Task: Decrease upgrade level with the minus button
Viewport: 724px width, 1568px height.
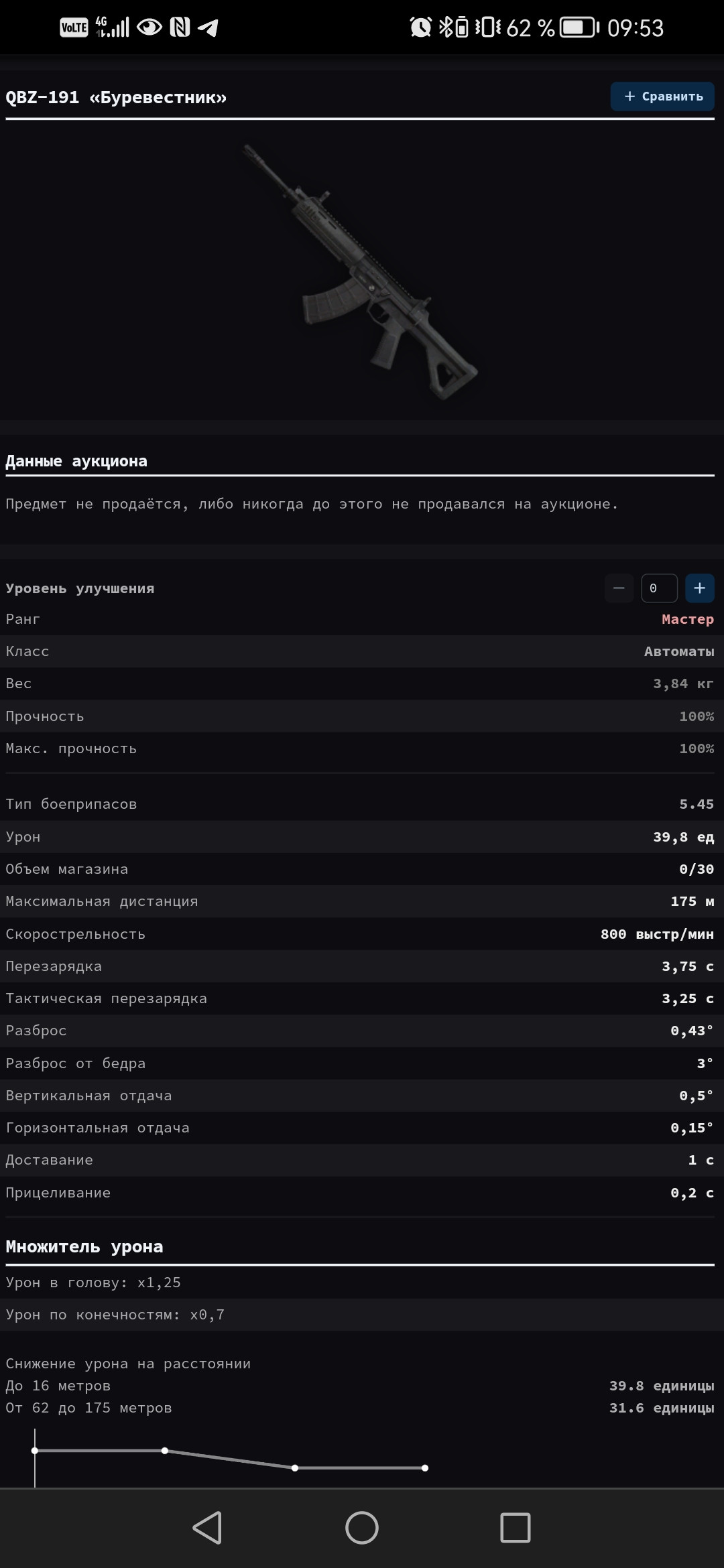Action: pos(619,588)
